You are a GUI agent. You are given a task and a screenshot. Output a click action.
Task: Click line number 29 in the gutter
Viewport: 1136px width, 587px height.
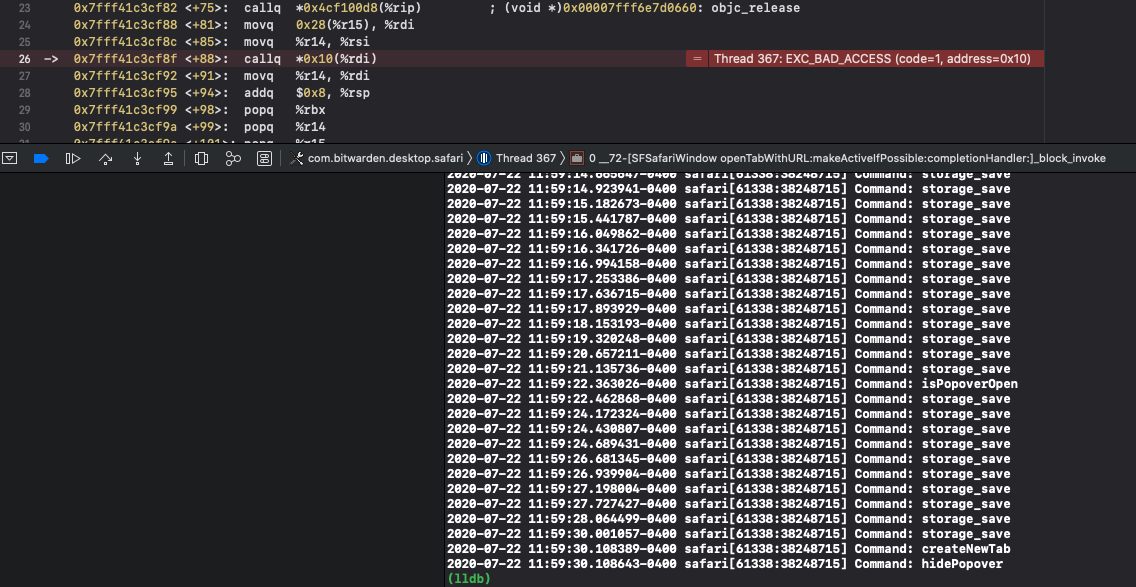pyautogui.click(x=25, y=109)
